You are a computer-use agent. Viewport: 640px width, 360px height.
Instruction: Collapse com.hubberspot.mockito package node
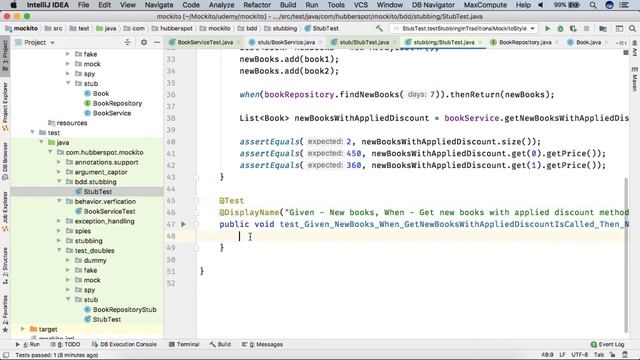[50, 152]
